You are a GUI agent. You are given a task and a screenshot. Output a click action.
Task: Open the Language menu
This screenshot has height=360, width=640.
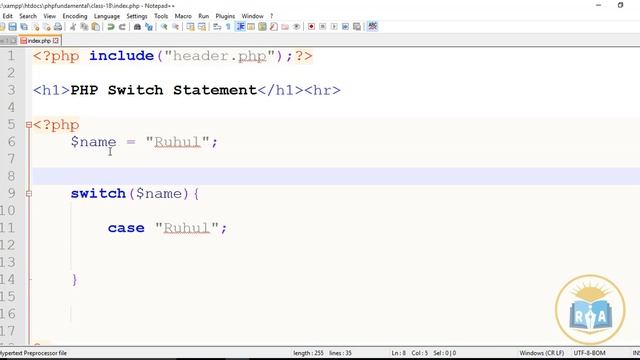(x=107, y=16)
